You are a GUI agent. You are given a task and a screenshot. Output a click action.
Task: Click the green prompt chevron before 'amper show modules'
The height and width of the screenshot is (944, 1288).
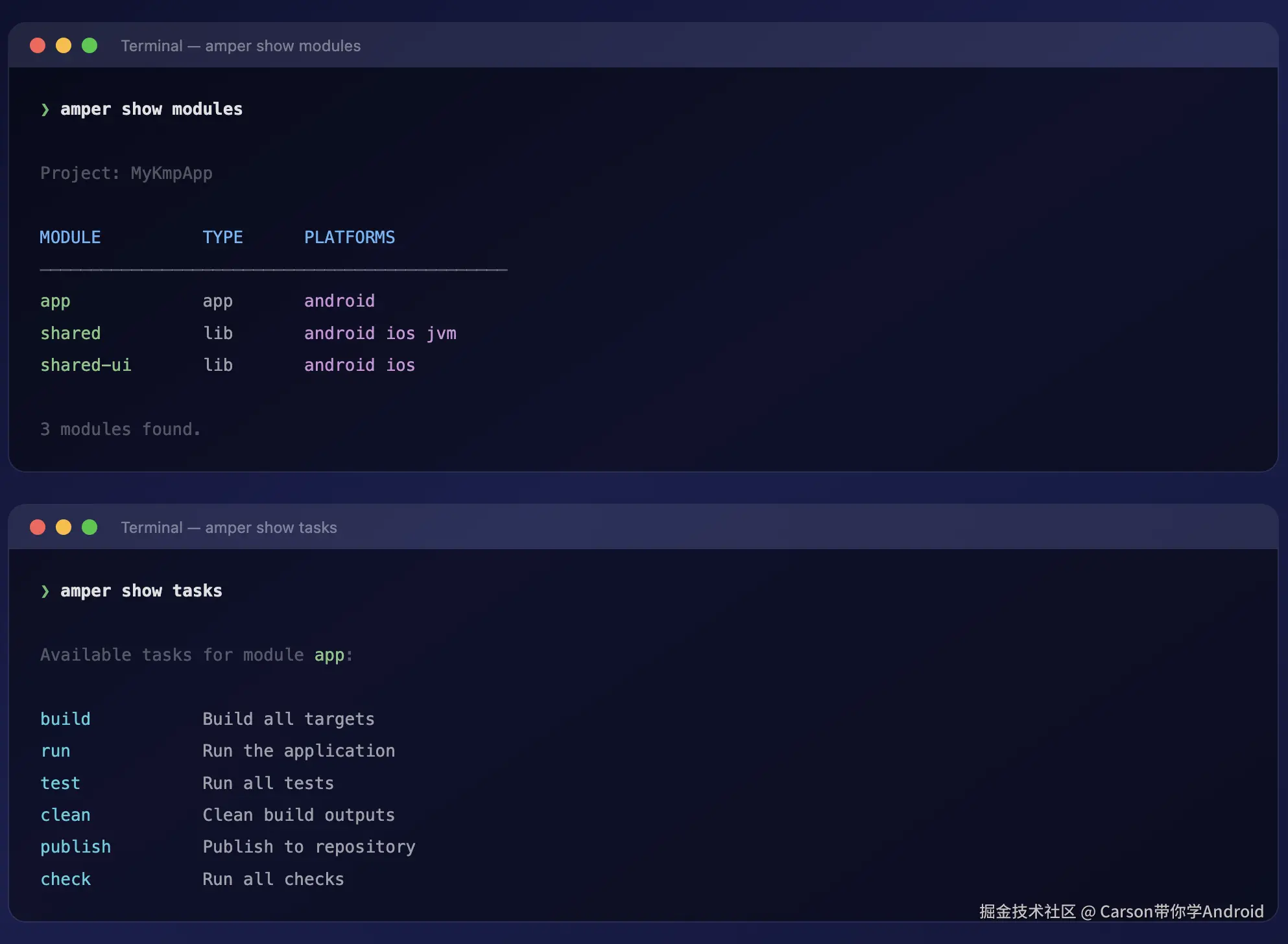pos(45,110)
